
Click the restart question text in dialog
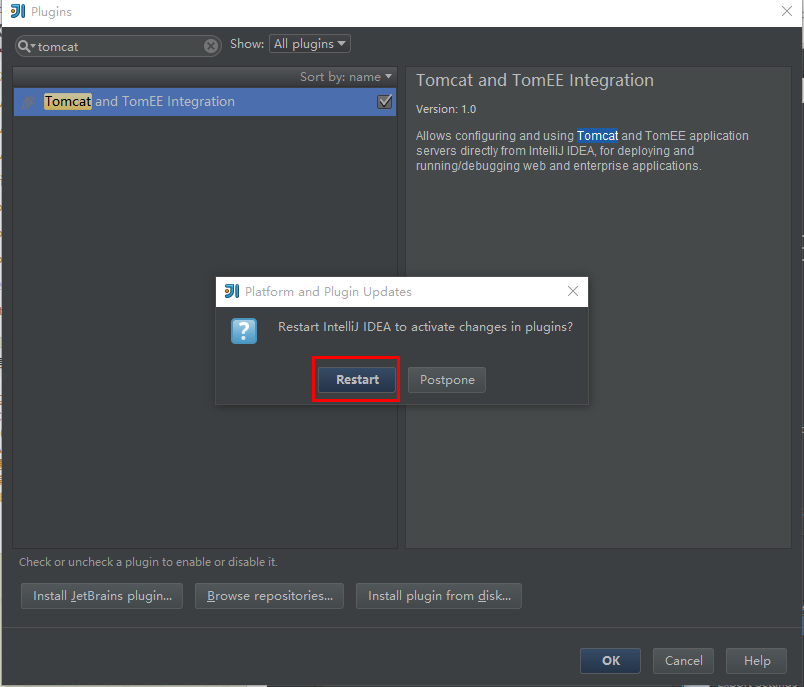(x=425, y=327)
